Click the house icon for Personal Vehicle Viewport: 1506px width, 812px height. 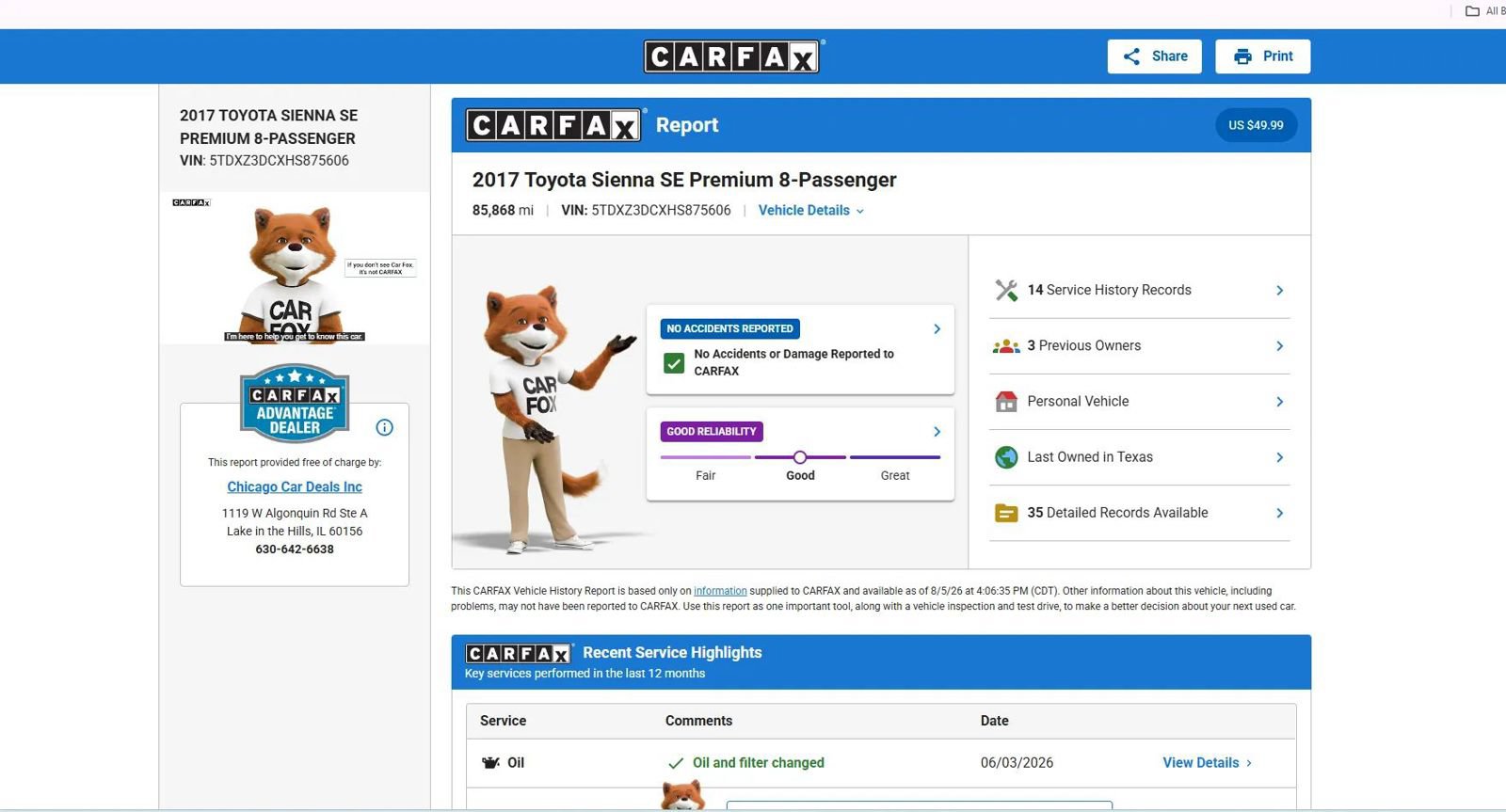[x=1006, y=402]
